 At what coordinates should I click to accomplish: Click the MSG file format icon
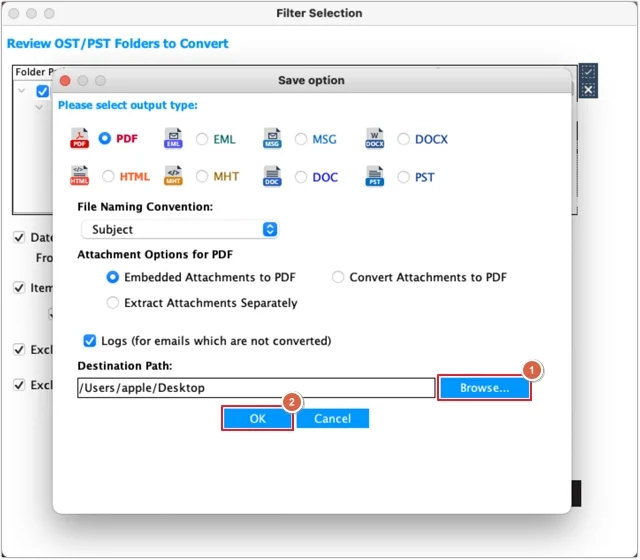pos(272,138)
